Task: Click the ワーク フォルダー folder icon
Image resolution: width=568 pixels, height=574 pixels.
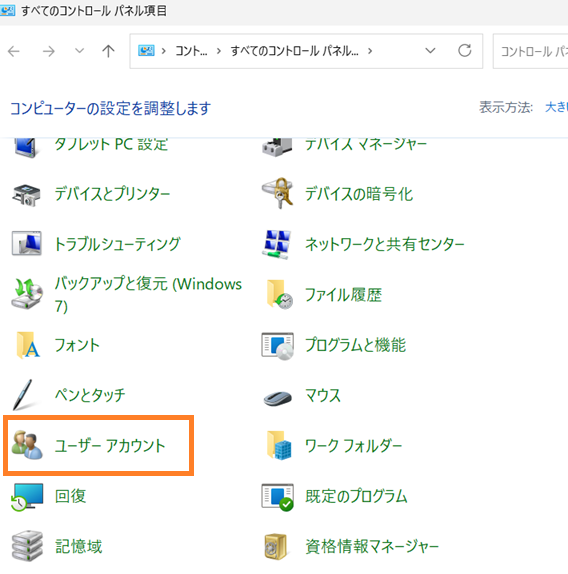Action: coord(279,445)
